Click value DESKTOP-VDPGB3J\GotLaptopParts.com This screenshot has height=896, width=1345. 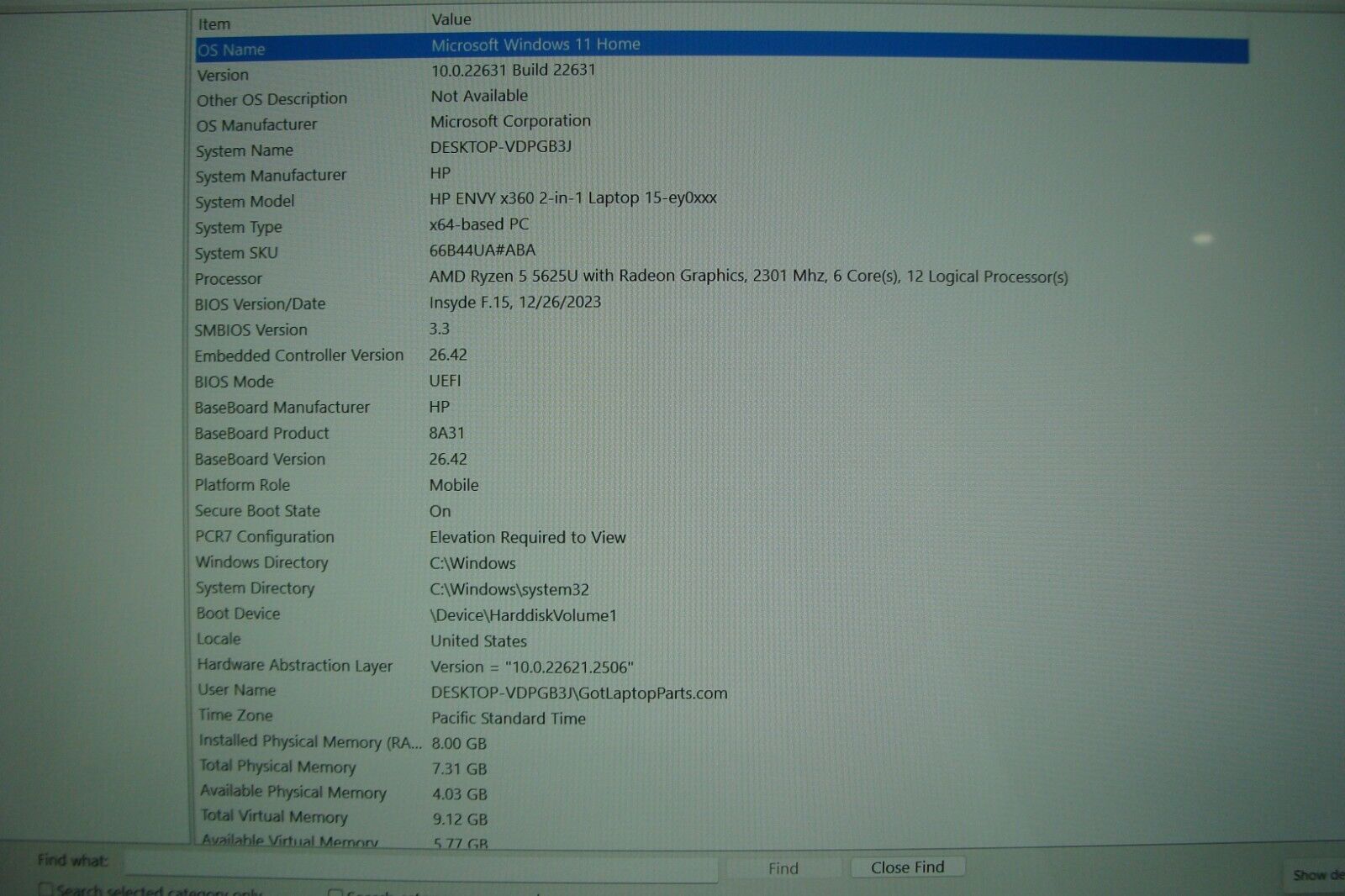click(579, 693)
